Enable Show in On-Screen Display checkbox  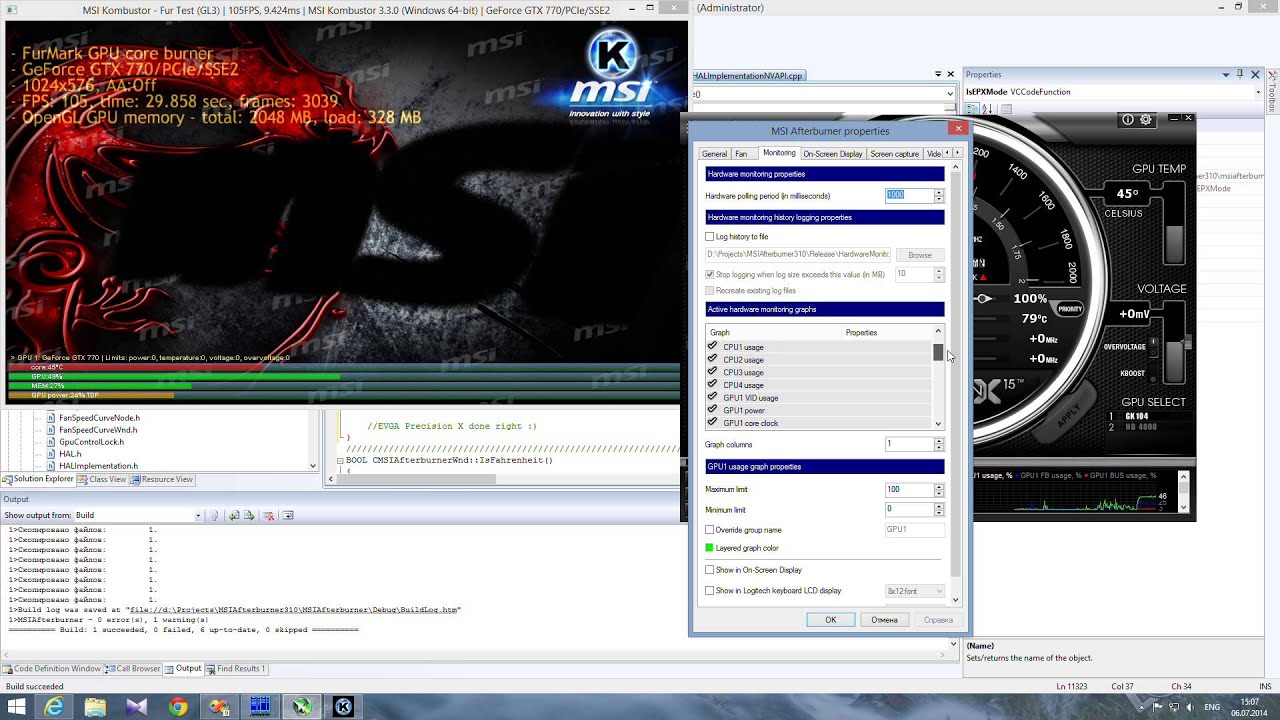(x=710, y=570)
